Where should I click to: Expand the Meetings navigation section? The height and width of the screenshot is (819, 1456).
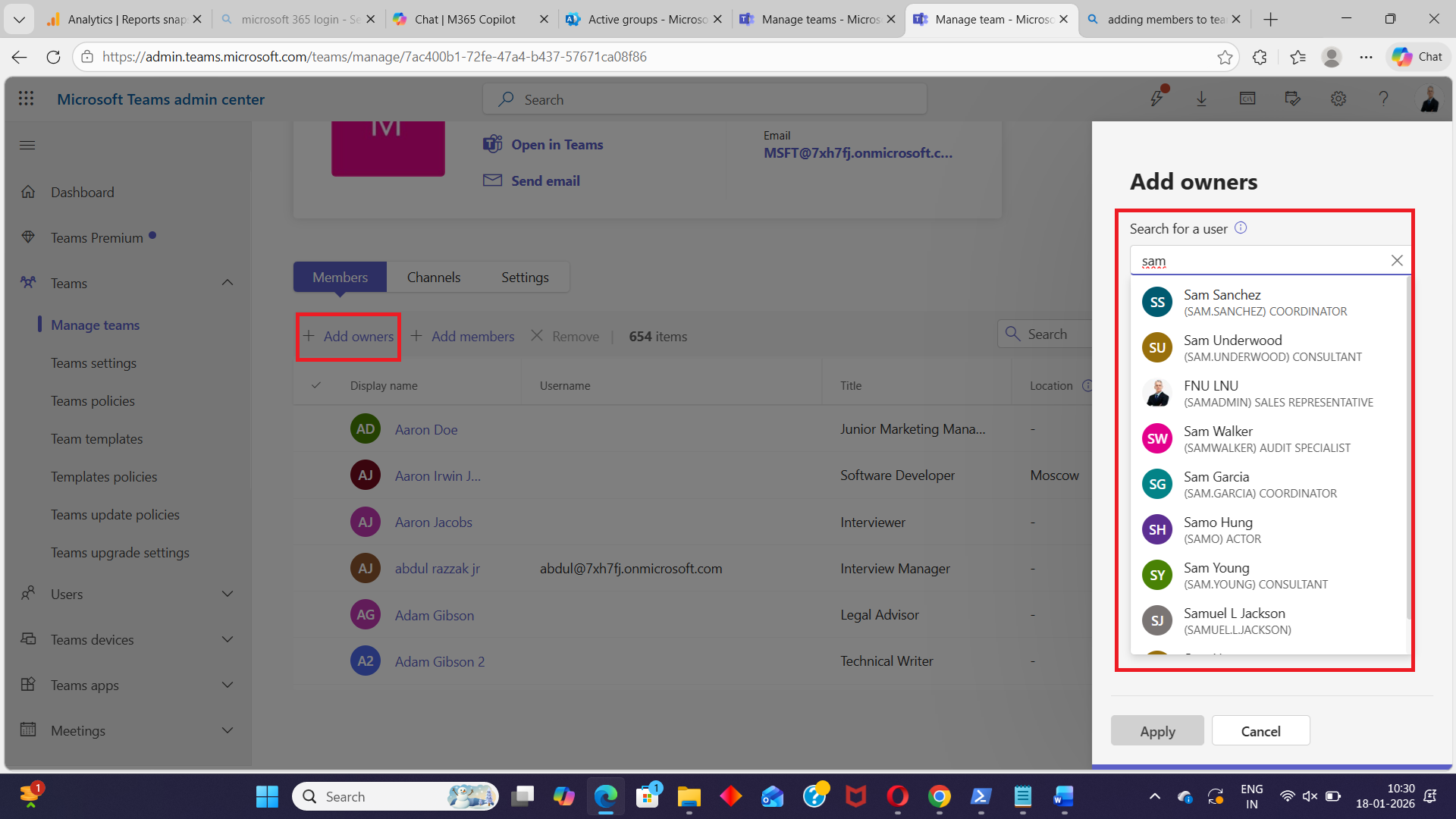(x=227, y=730)
